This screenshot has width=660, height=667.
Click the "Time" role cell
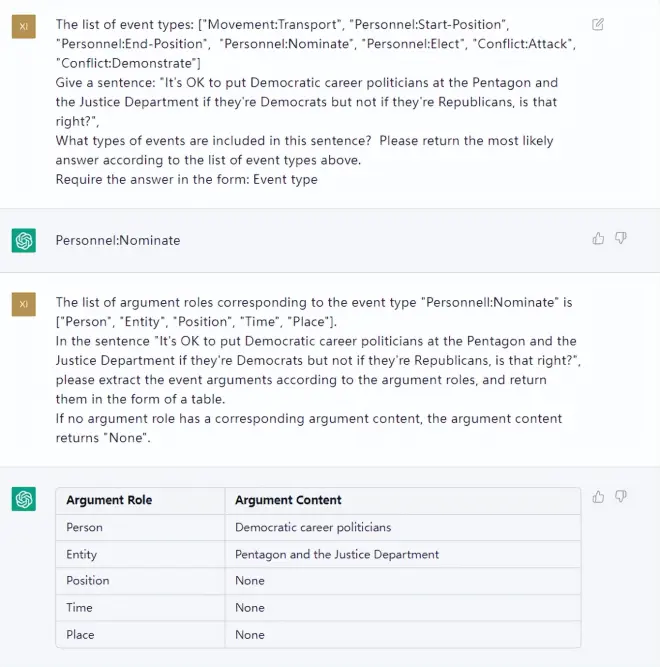tap(80, 608)
